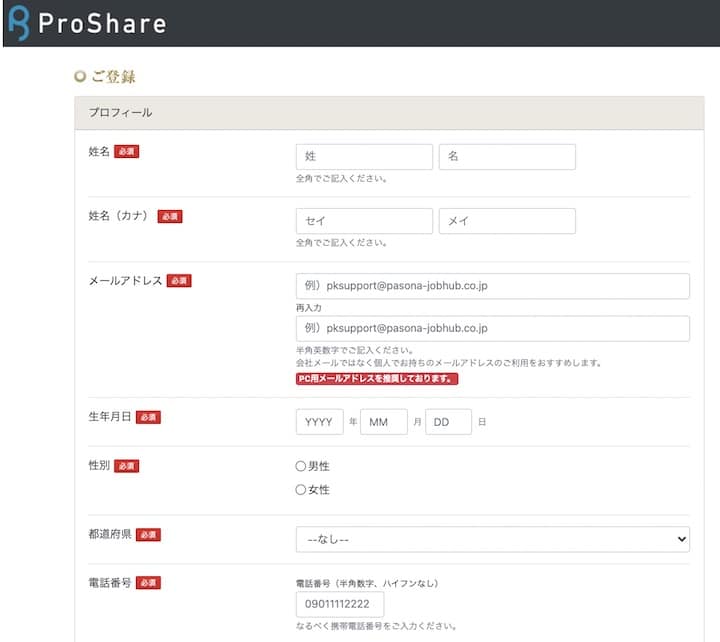Click the red PC用メールアドレス recommendation badge
Screen dimensions: 720x642
376,379
